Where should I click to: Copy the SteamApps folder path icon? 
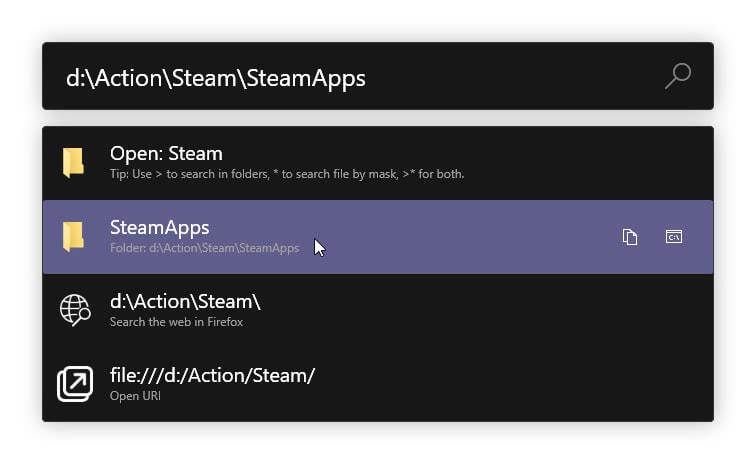(630, 237)
